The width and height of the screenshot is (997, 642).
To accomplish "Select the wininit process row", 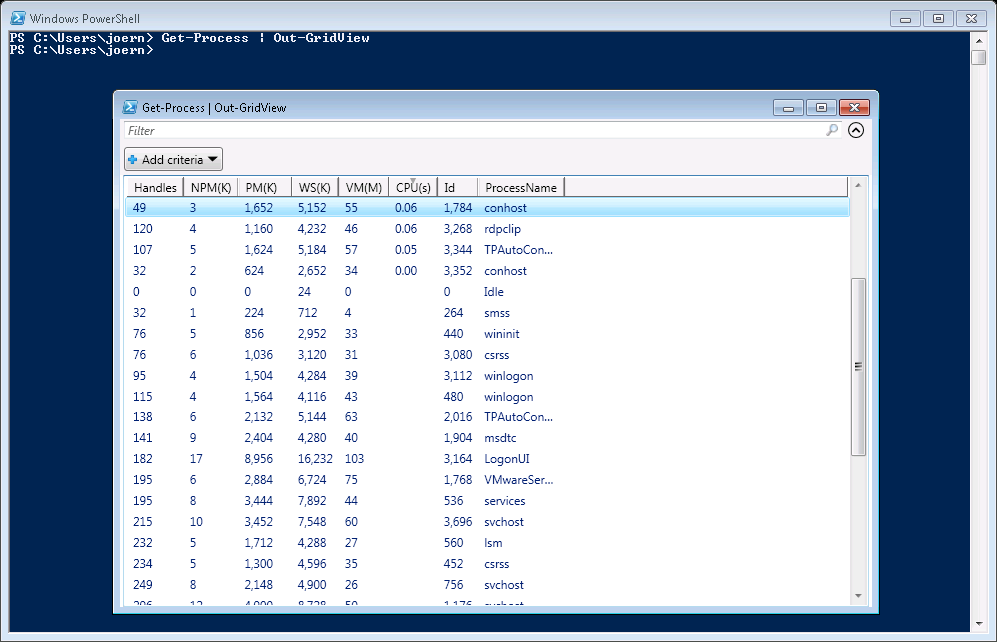I will pyautogui.click(x=487, y=334).
